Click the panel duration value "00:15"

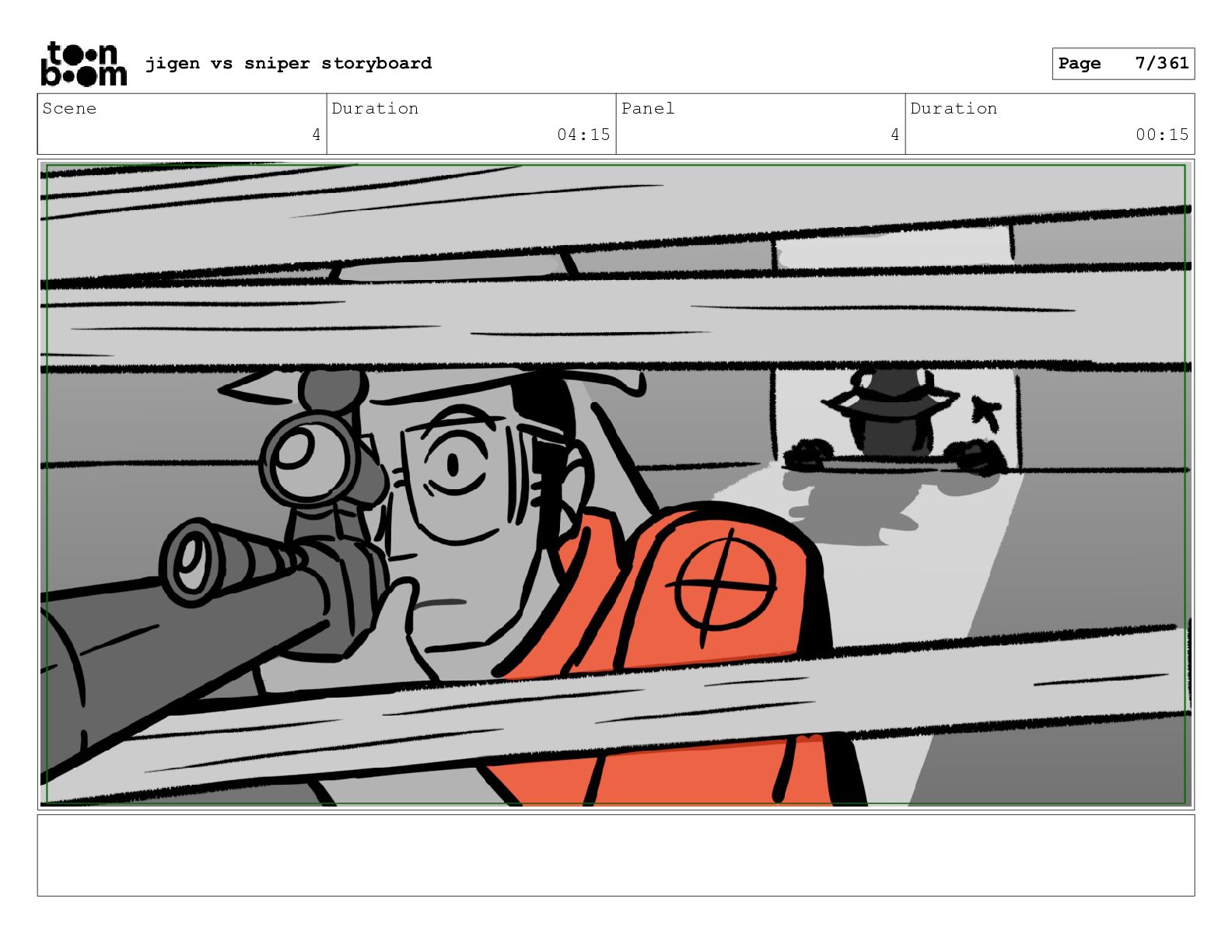pos(1162,135)
